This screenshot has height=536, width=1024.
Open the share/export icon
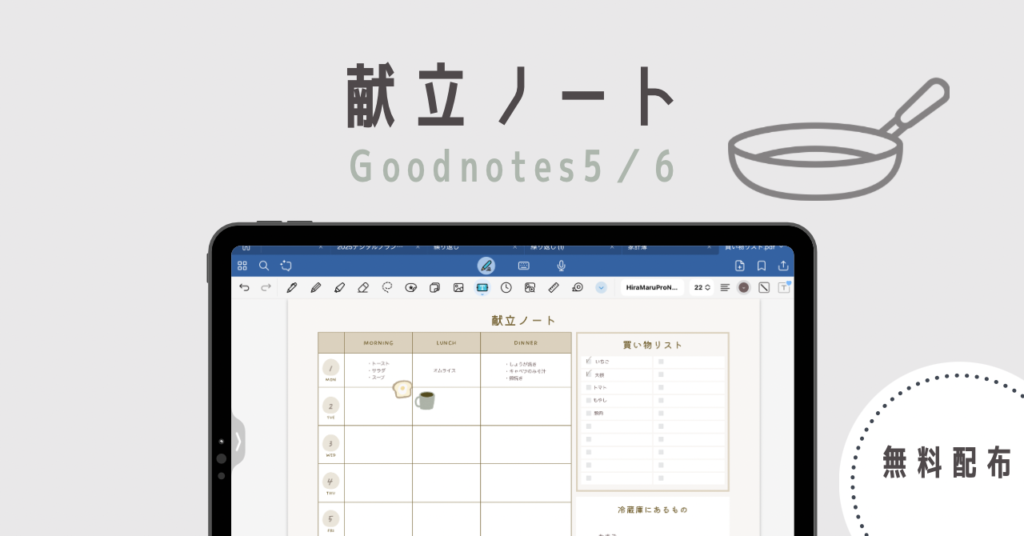[x=783, y=266]
